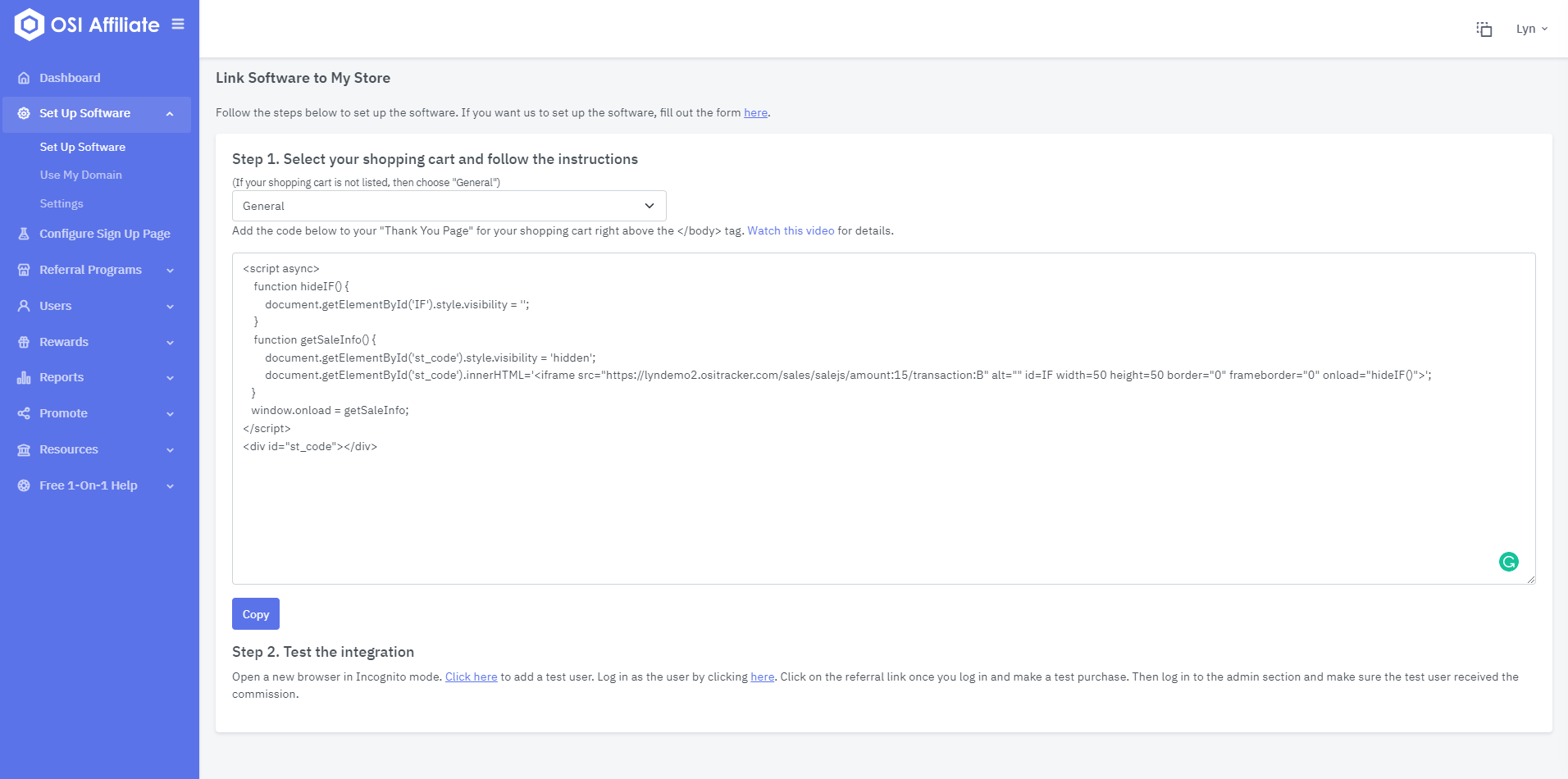Open the Reports menu item

(x=97, y=377)
